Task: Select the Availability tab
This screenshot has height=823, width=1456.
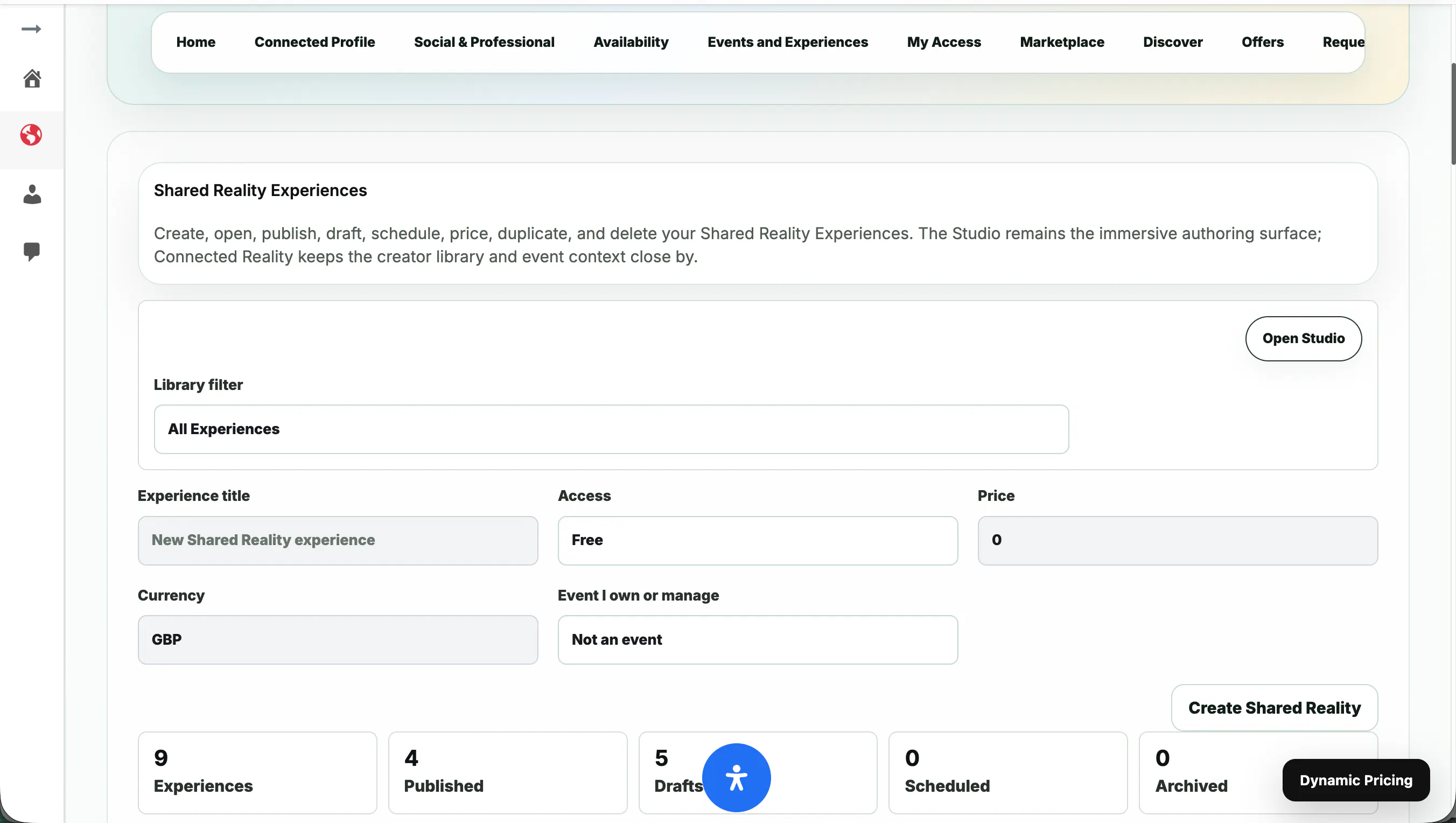Action: point(631,42)
